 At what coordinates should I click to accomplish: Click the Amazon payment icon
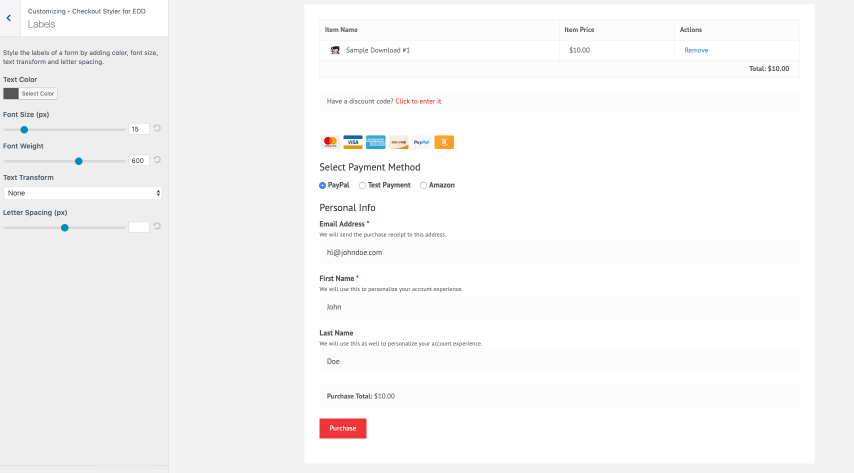(444, 142)
